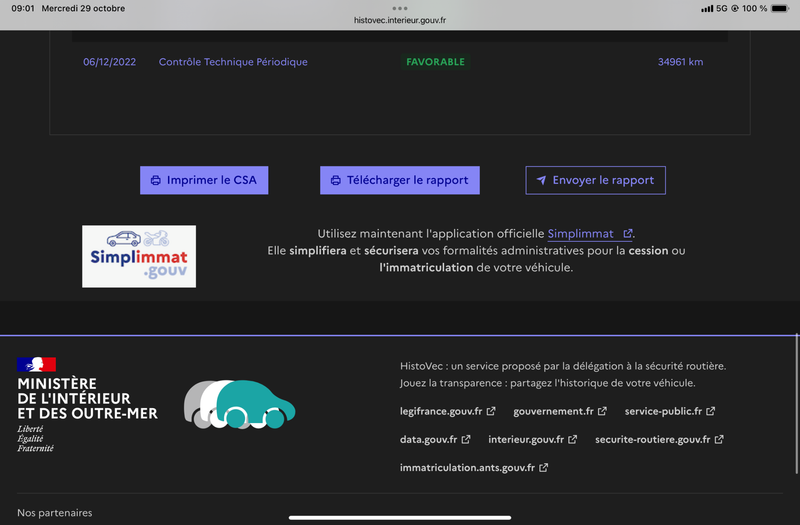The height and width of the screenshot is (525, 800).
Task: Click the external link icon next to securite-routiere.gouv.fr
Action: tap(719, 439)
